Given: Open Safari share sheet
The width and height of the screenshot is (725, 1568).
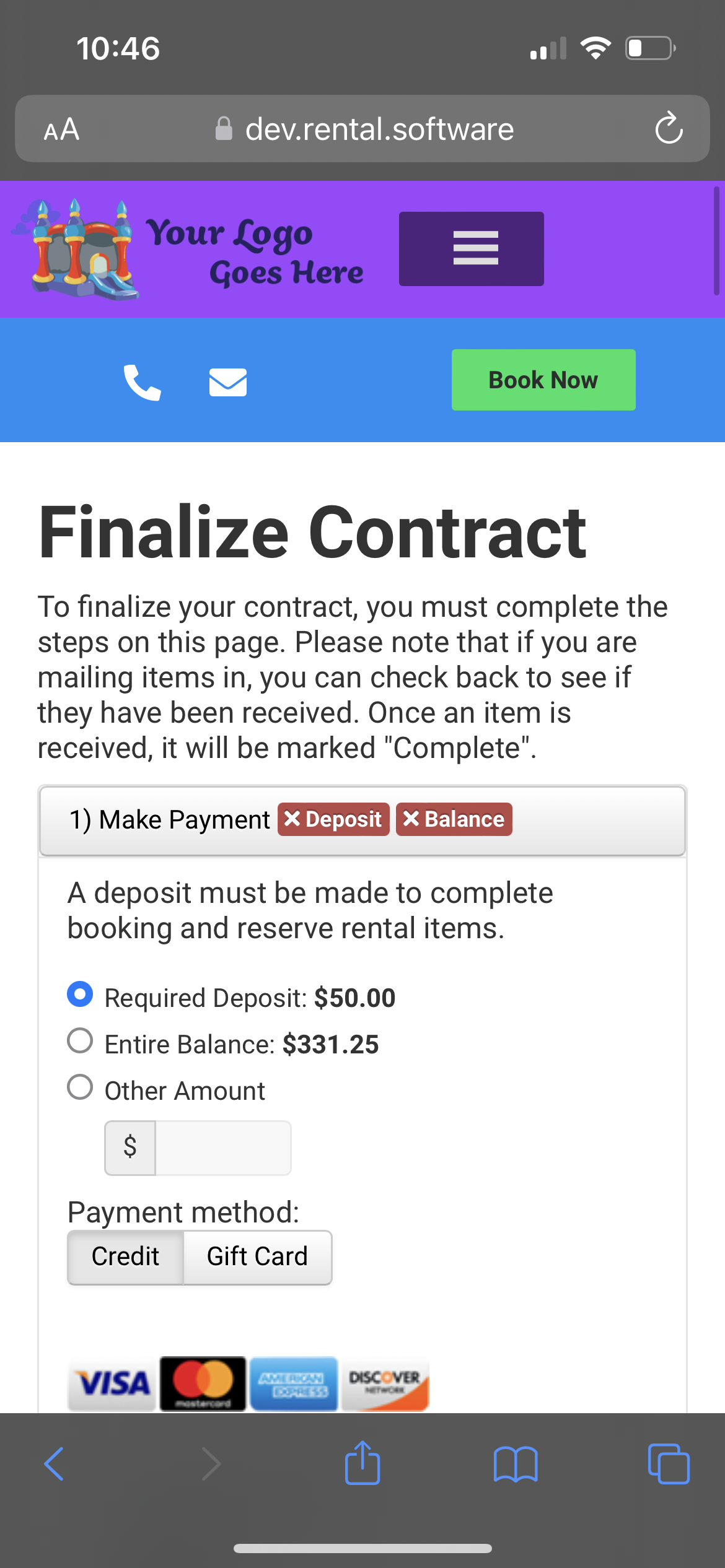Looking at the screenshot, I should click(x=362, y=1463).
